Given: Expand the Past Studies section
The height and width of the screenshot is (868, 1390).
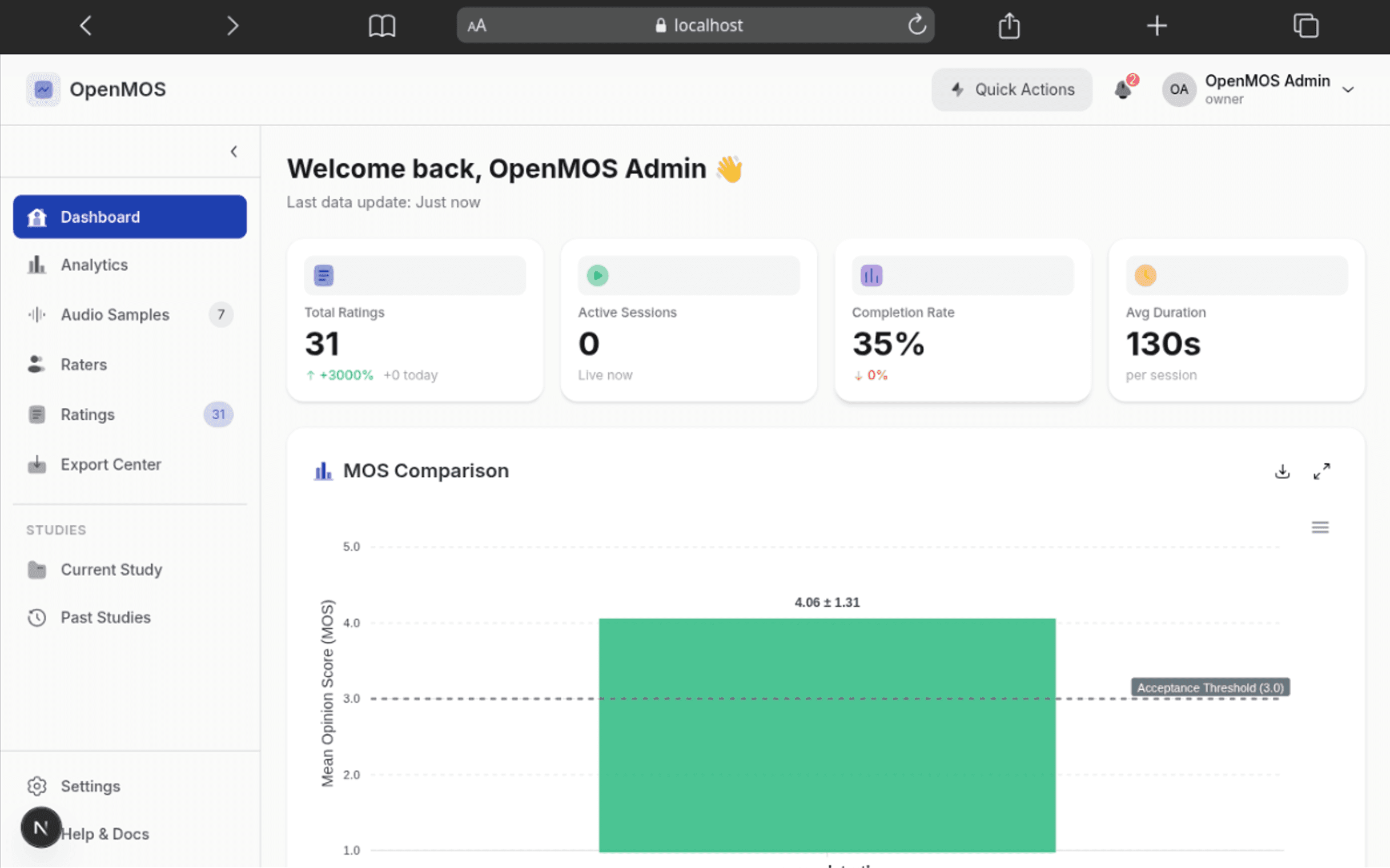Looking at the screenshot, I should tap(105, 617).
